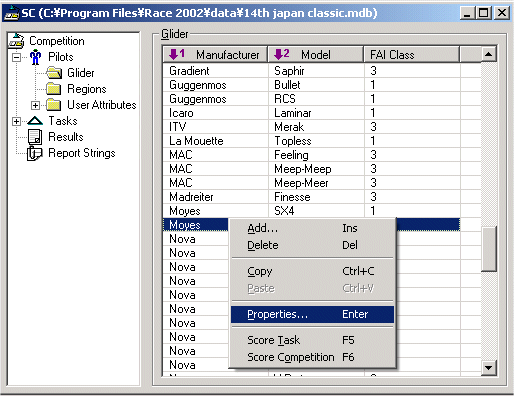Select Score Task in context menu
The width and height of the screenshot is (514, 396).
(x=312, y=340)
